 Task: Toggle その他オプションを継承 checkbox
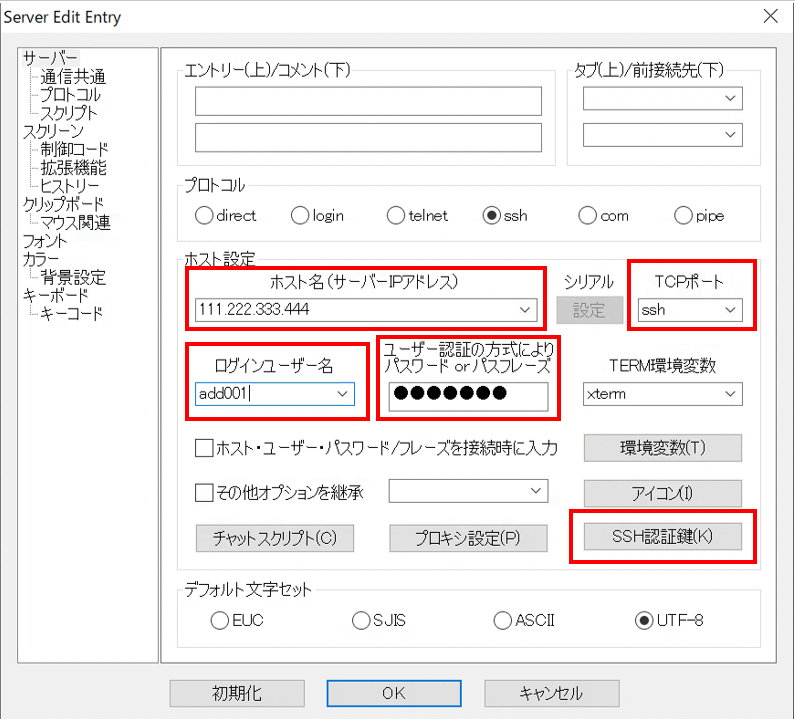tap(204, 492)
